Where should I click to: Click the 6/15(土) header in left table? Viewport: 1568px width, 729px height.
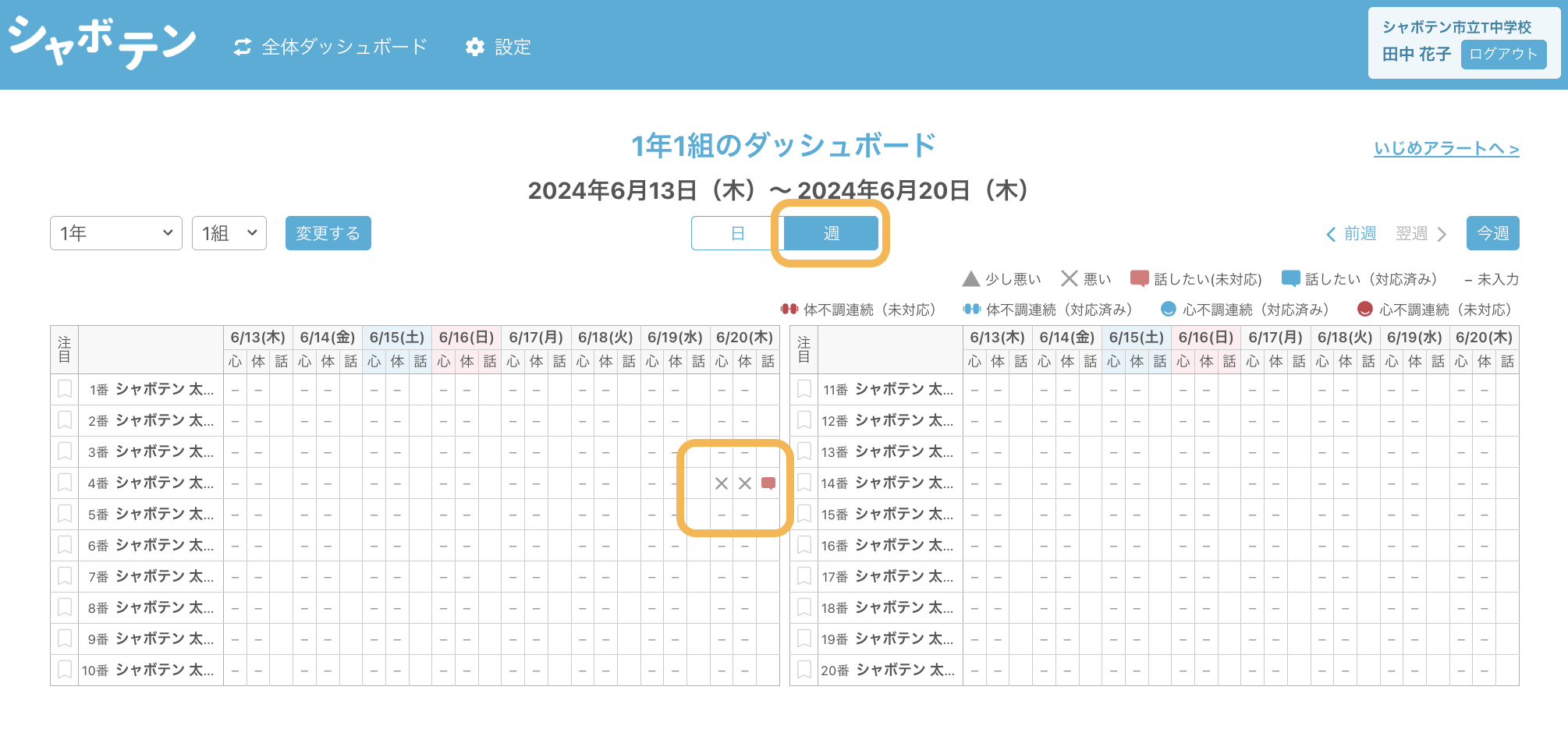pyautogui.click(x=397, y=338)
